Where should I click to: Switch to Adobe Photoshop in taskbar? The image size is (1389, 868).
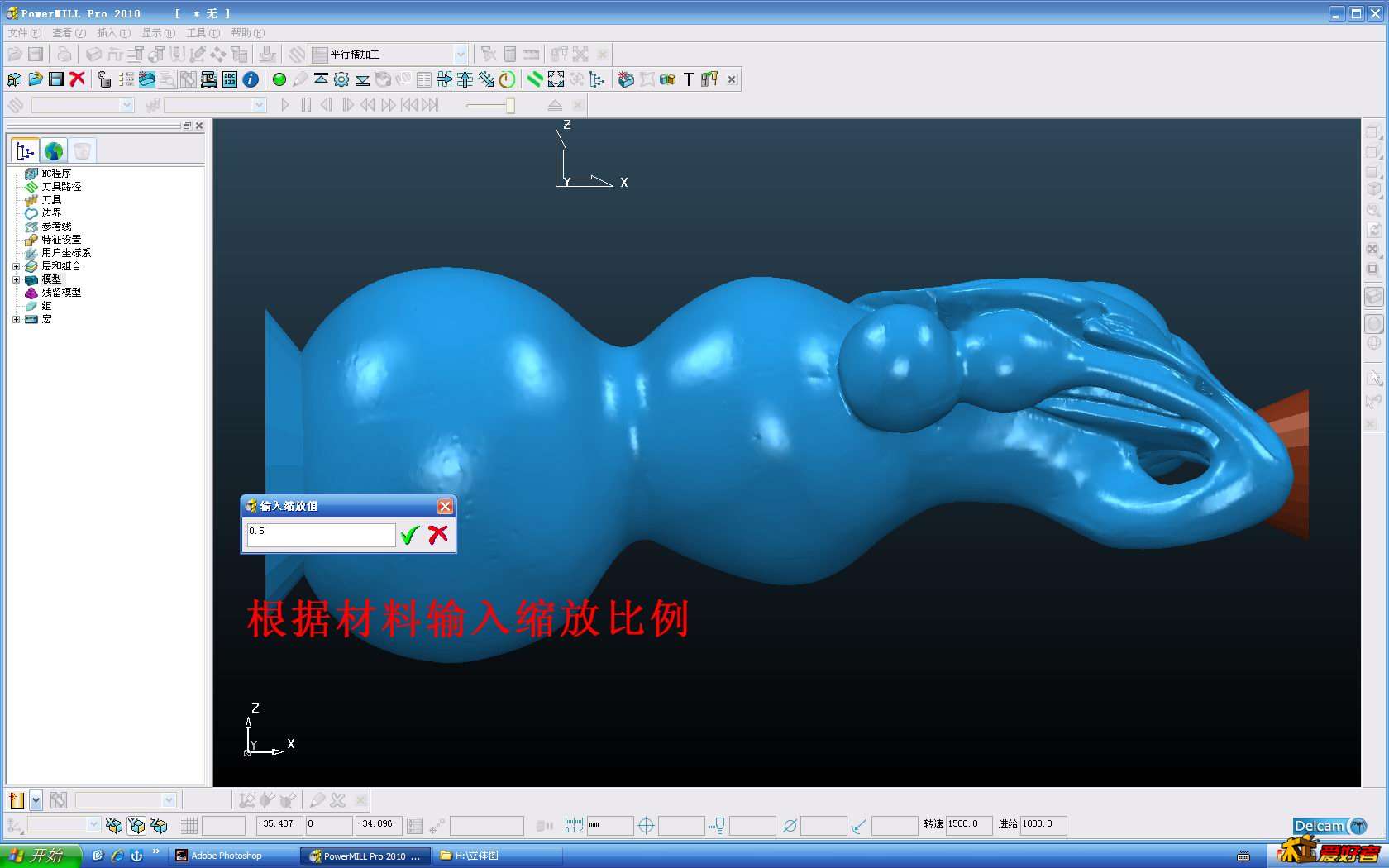[234, 856]
